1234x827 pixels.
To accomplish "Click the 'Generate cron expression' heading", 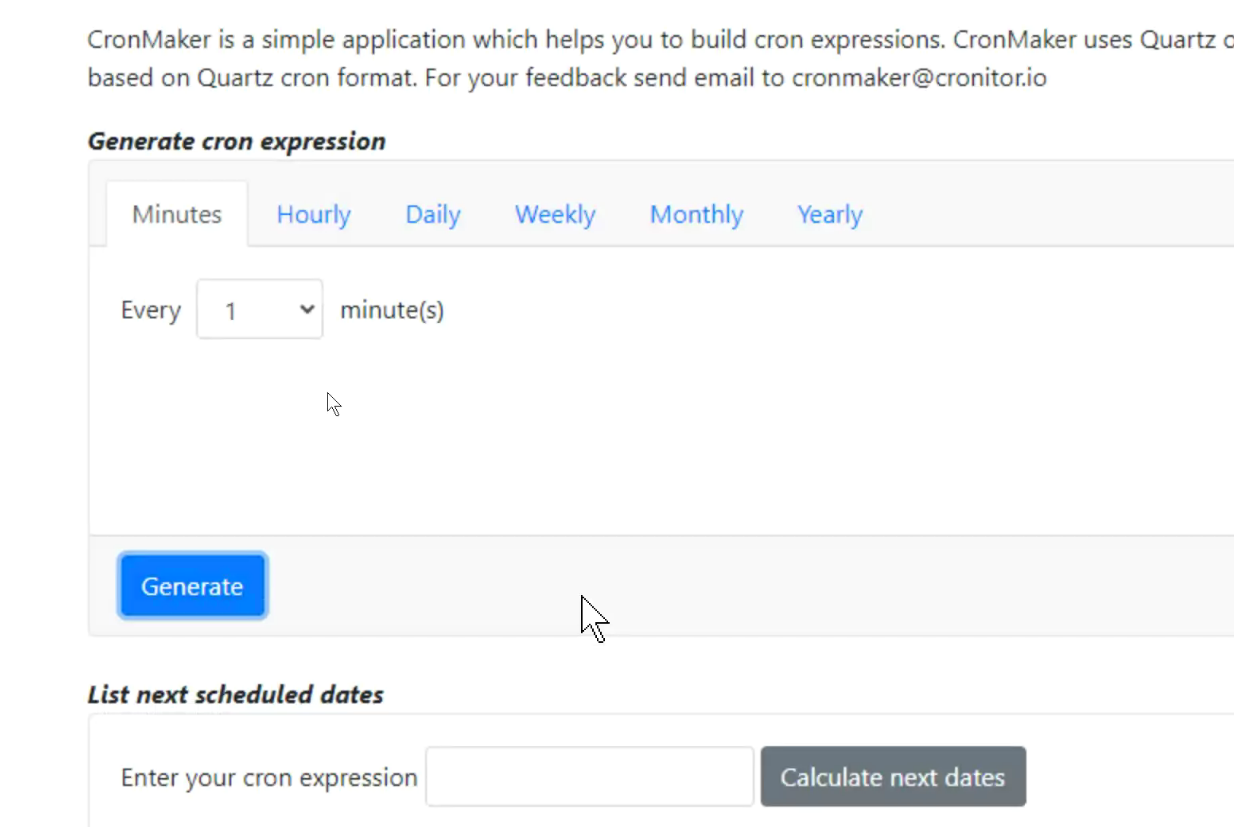I will click(x=237, y=141).
